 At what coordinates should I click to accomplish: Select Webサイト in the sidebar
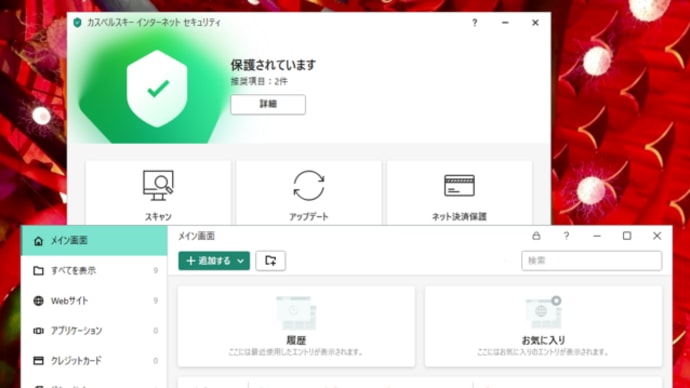94,301
